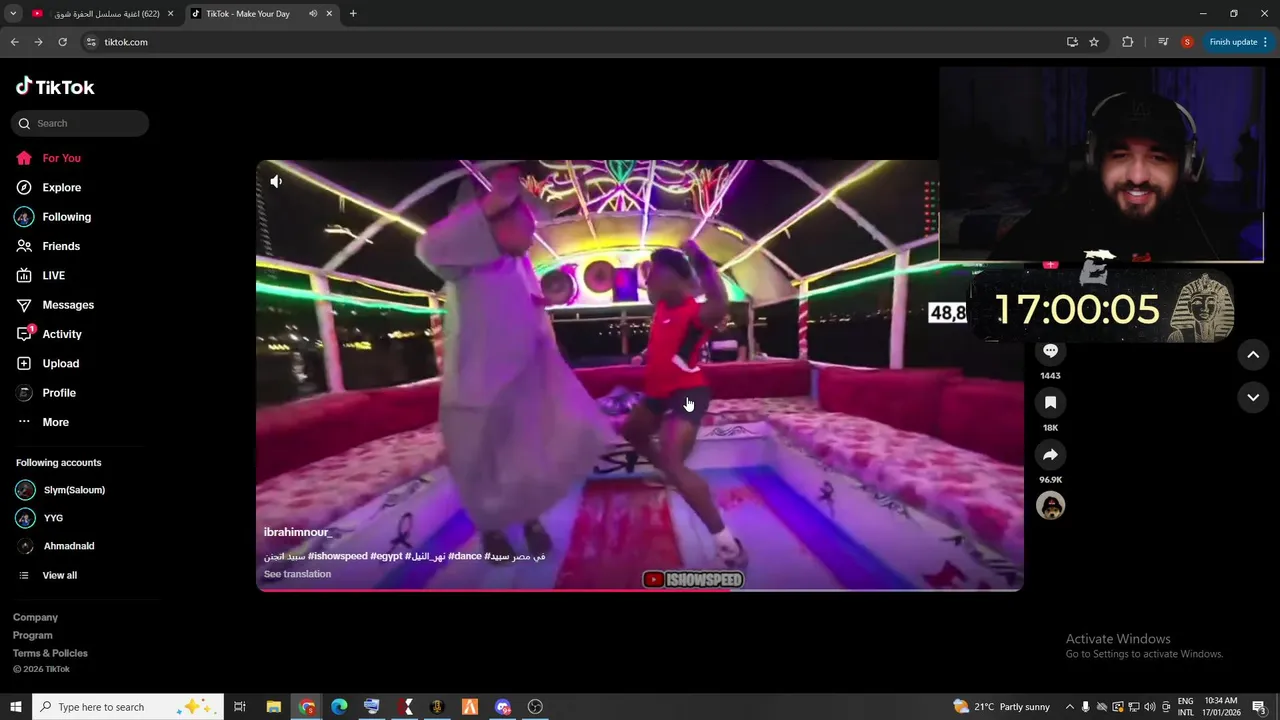
Task: Open the Ahmadnald followed account
Action: tap(55, 546)
